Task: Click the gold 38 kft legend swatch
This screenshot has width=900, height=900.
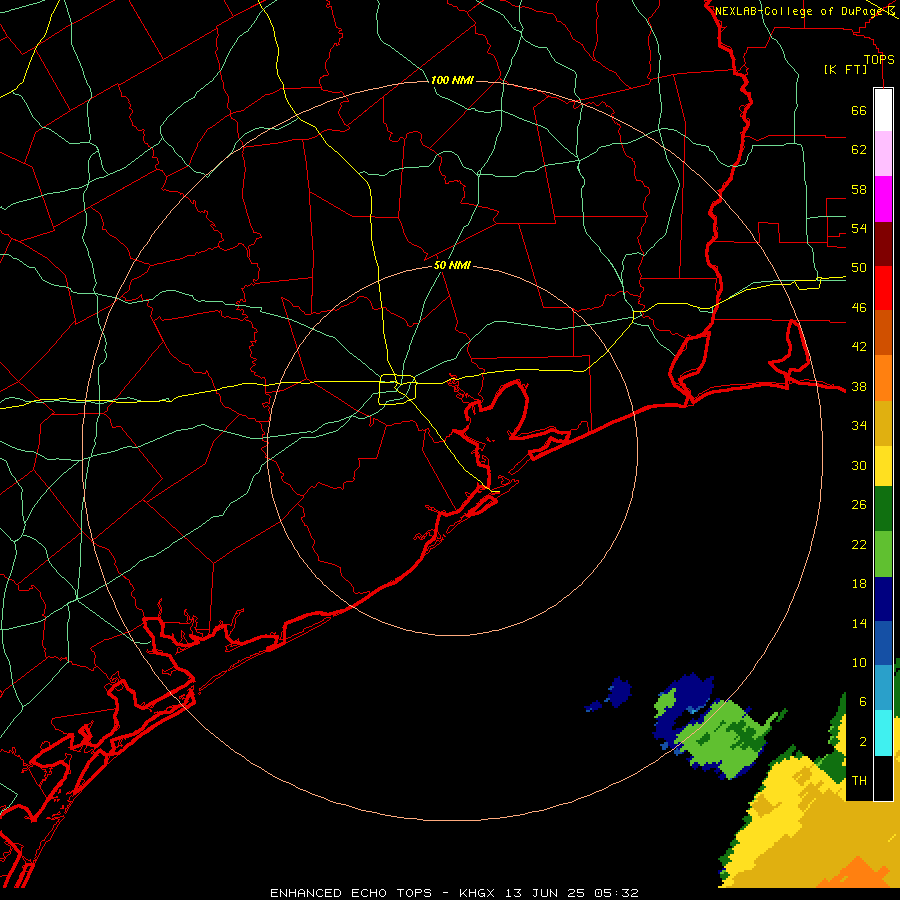Action: (x=883, y=423)
